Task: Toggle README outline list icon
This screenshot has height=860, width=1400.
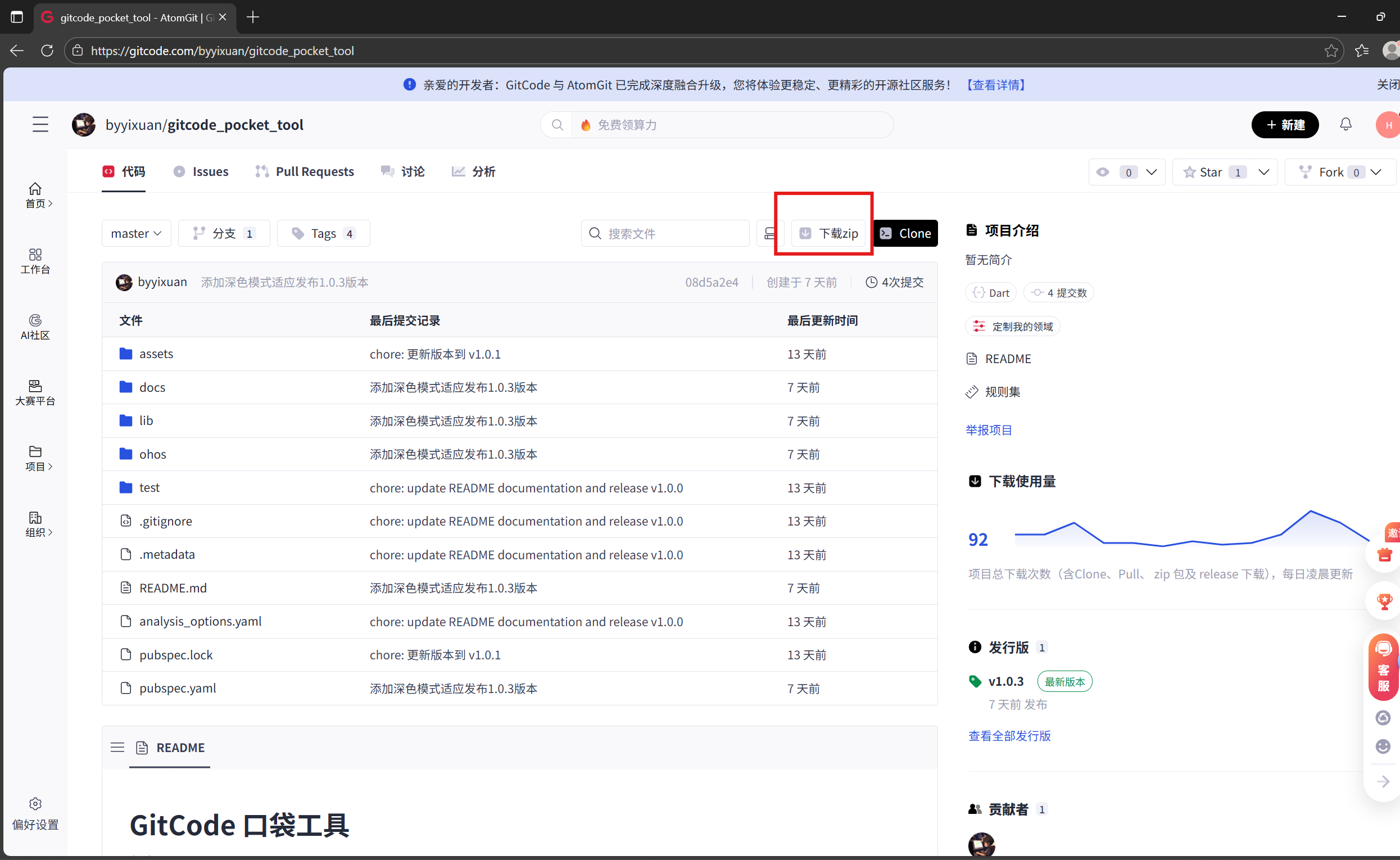Action: tap(117, 747)
